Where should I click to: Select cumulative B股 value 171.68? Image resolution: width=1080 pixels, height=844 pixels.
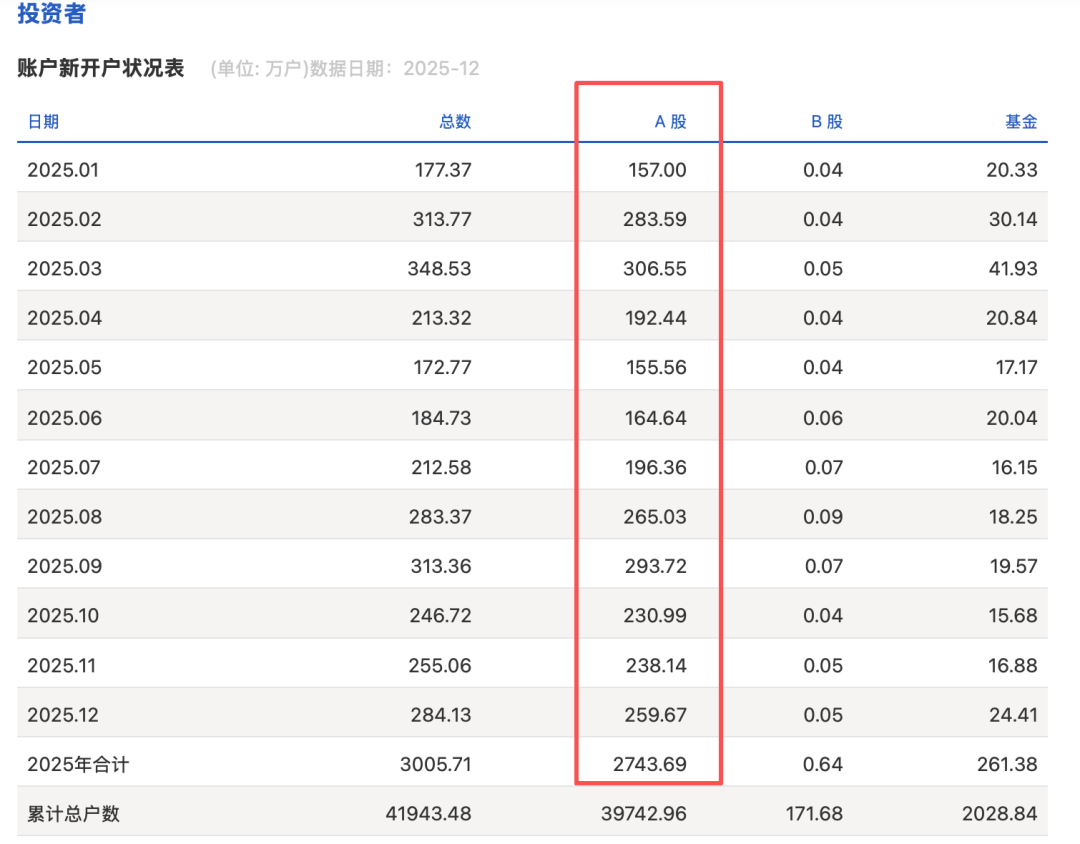click(814, 814)
